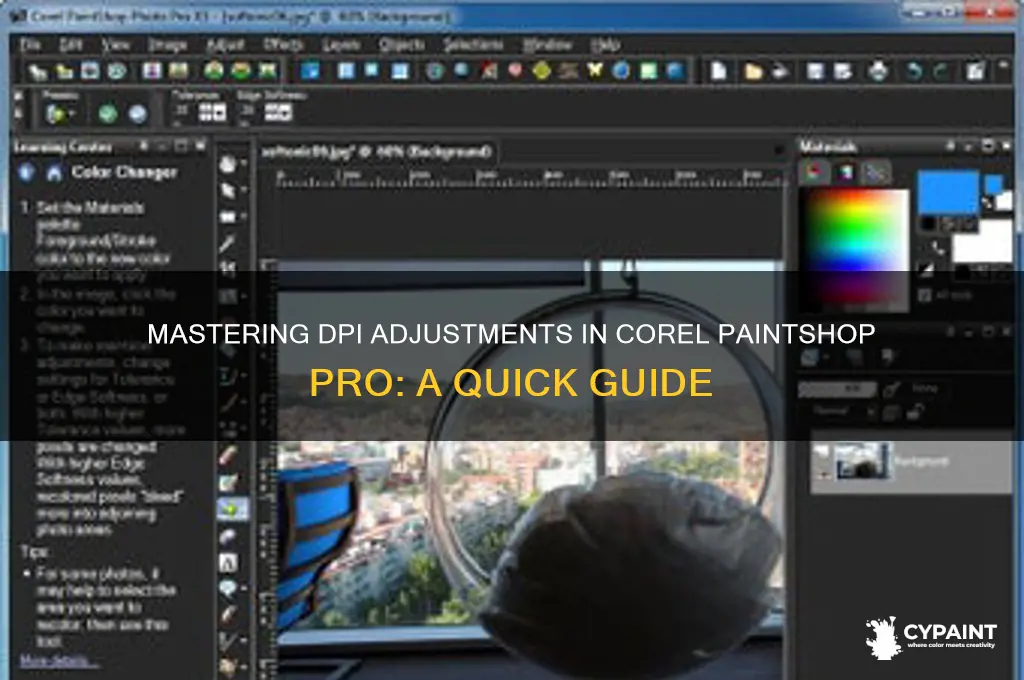Open the Adjust menu

225,44
